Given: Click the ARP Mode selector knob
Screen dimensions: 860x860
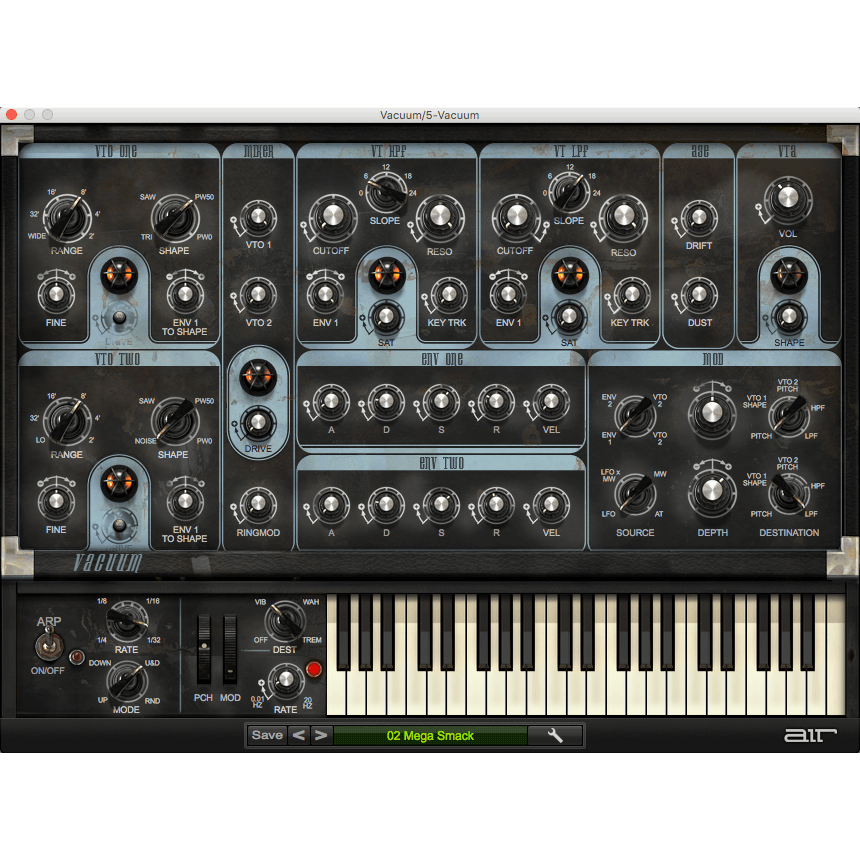Looking at the screenshot, I should coord(126,681).
